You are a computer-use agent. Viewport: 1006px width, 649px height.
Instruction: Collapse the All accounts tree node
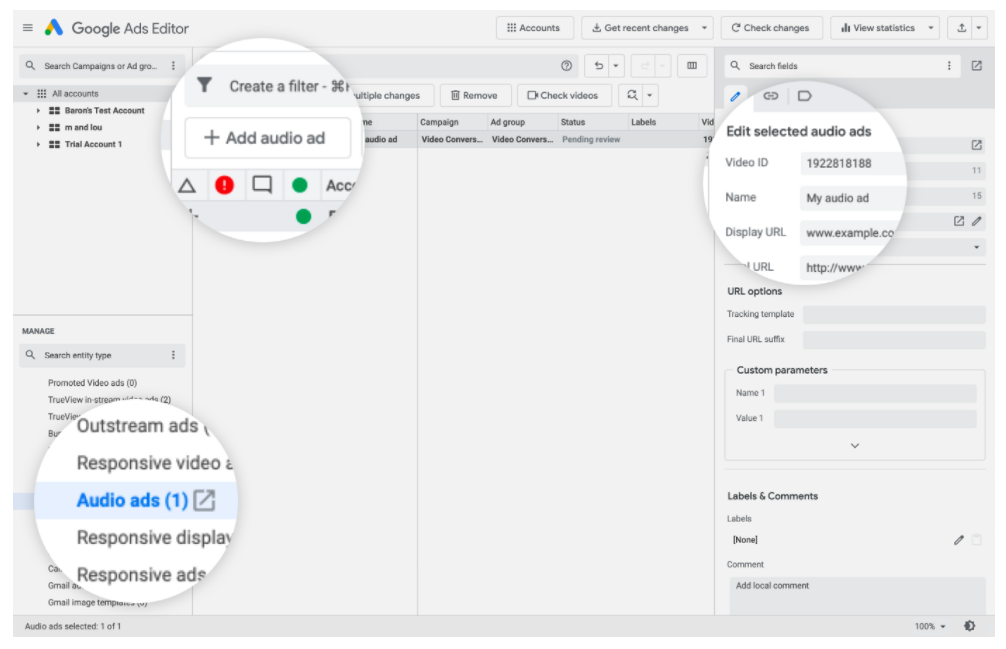point(26,93)
